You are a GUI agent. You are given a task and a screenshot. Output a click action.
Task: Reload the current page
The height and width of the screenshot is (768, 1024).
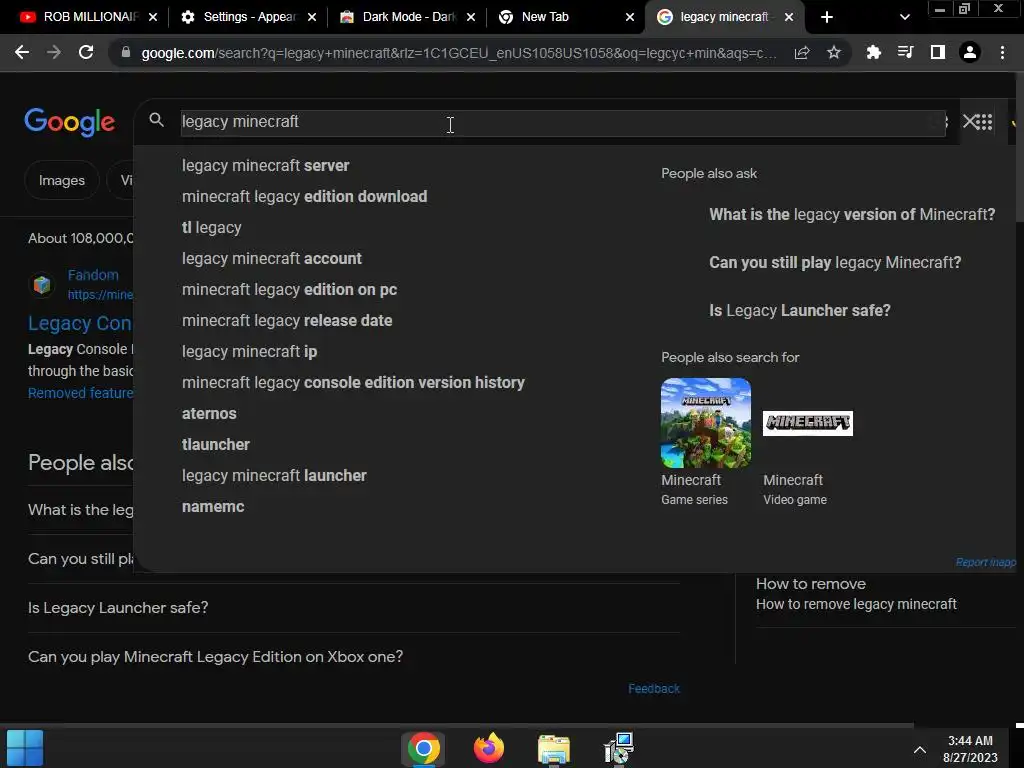coord(86,52)
